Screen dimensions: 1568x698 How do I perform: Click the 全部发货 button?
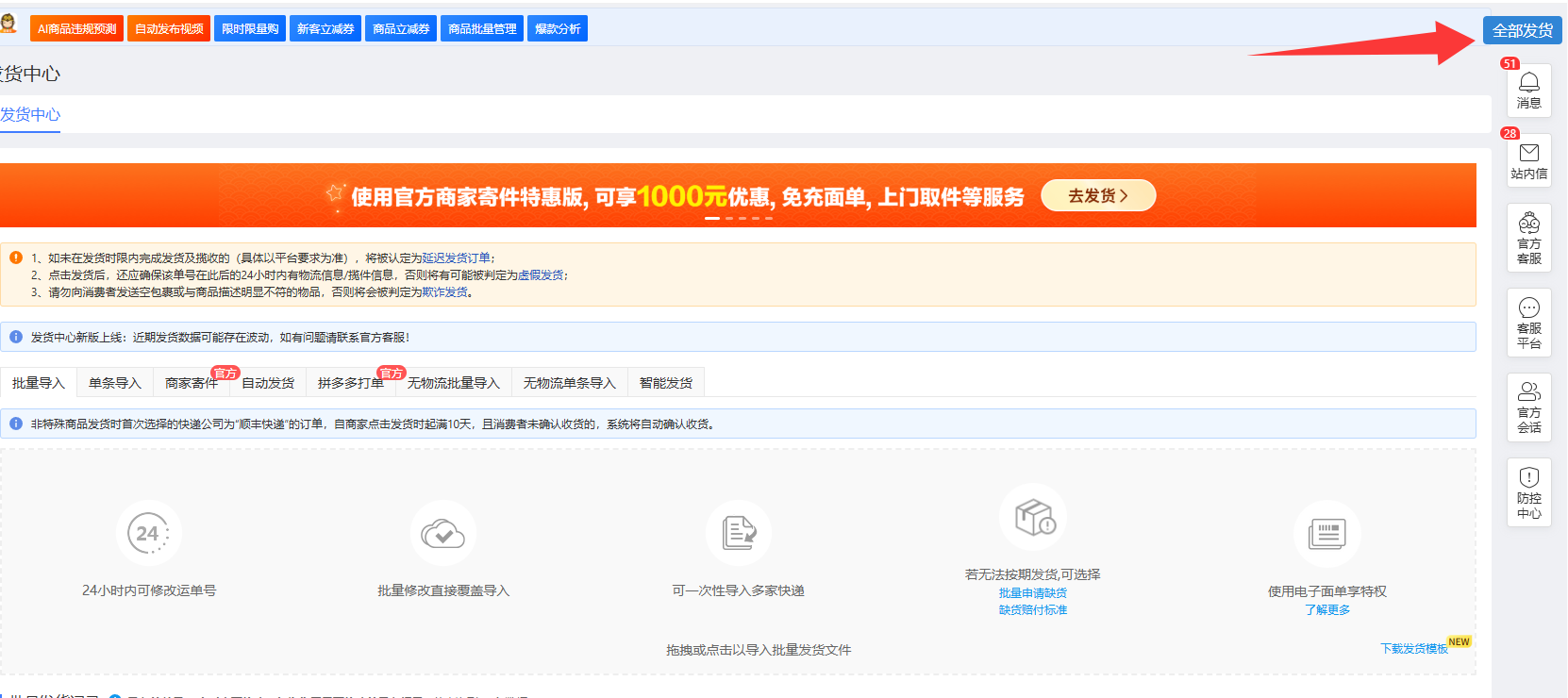(1522, 30)
